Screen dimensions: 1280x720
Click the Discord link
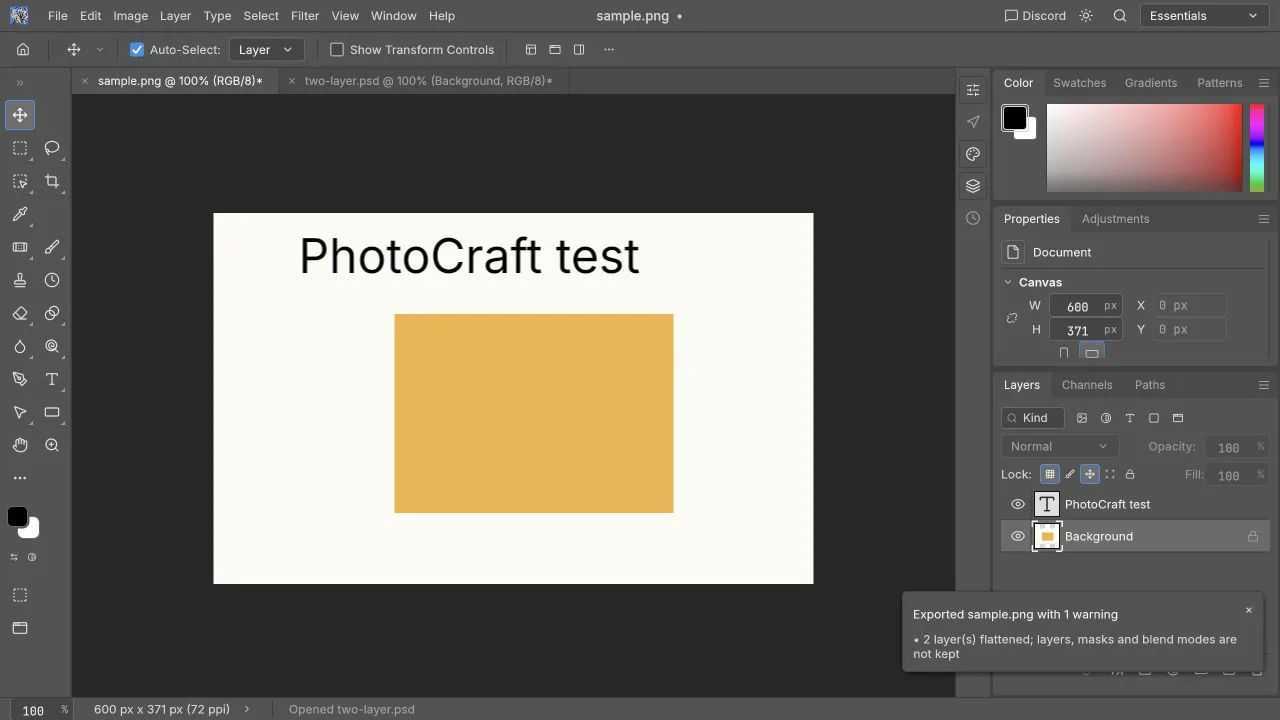tap(1035, 16)
